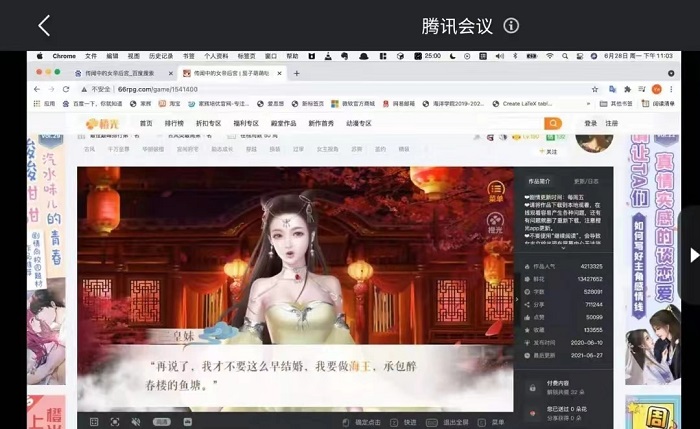
Task: Go to 首页 in the site navigation
Action: 146,123
